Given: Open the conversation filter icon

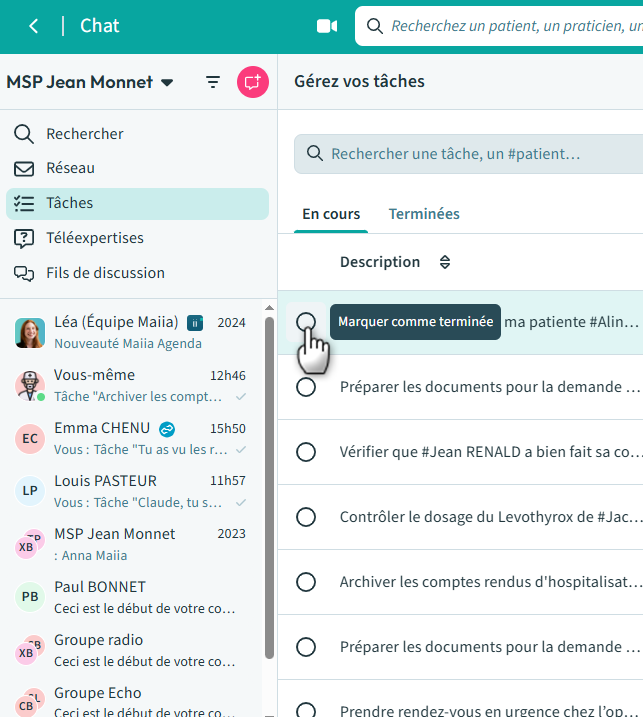Looking at the screenshot, I should pos(213,82).
